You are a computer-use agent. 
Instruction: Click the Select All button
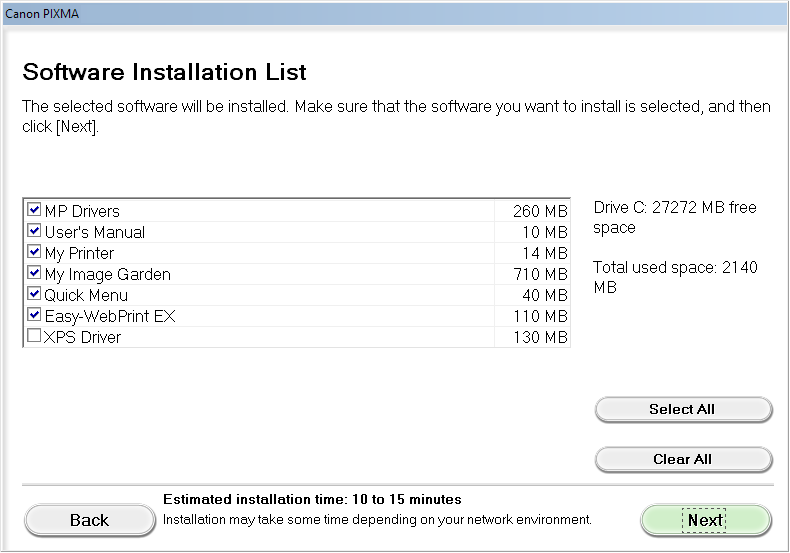tap(683, 409)
